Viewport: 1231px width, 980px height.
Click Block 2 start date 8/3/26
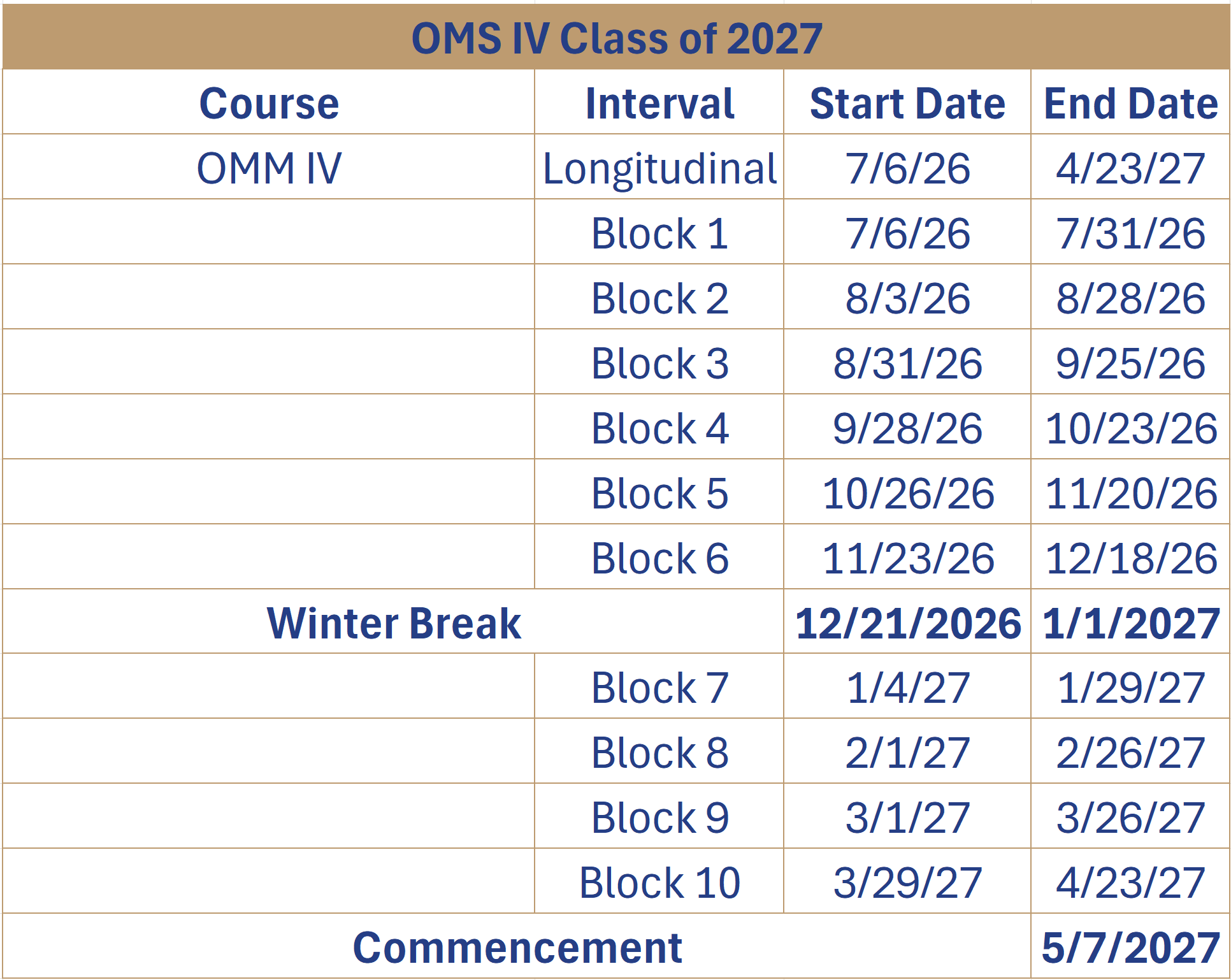907,298
